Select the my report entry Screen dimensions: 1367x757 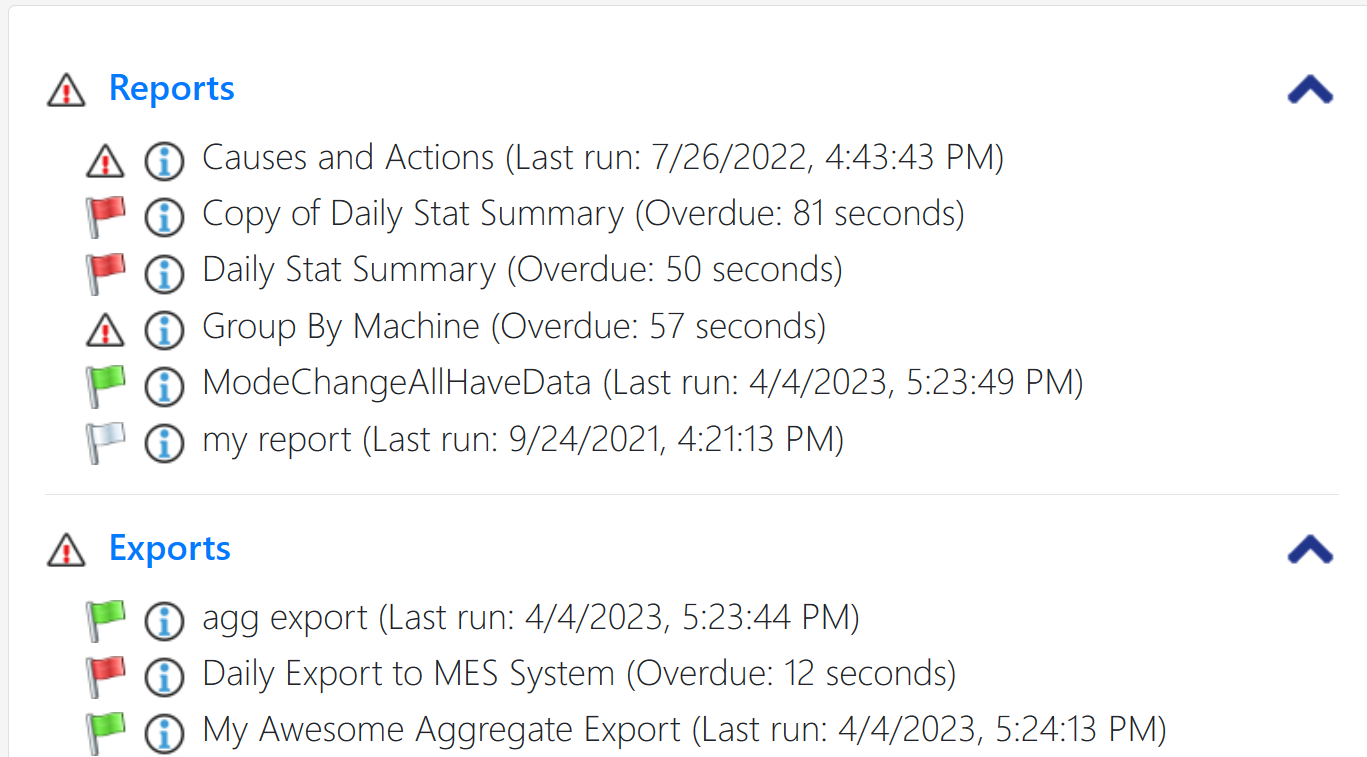pos(523,439)
